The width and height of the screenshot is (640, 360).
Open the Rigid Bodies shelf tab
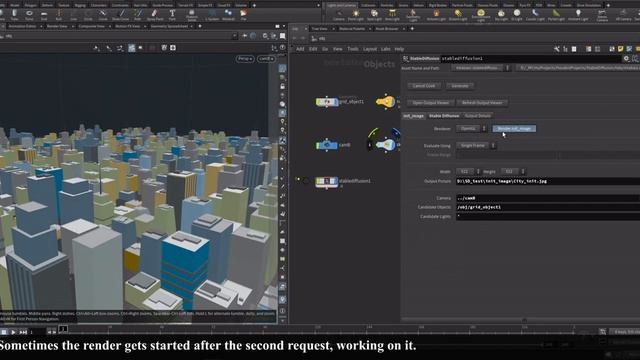[x=438, y=5]
